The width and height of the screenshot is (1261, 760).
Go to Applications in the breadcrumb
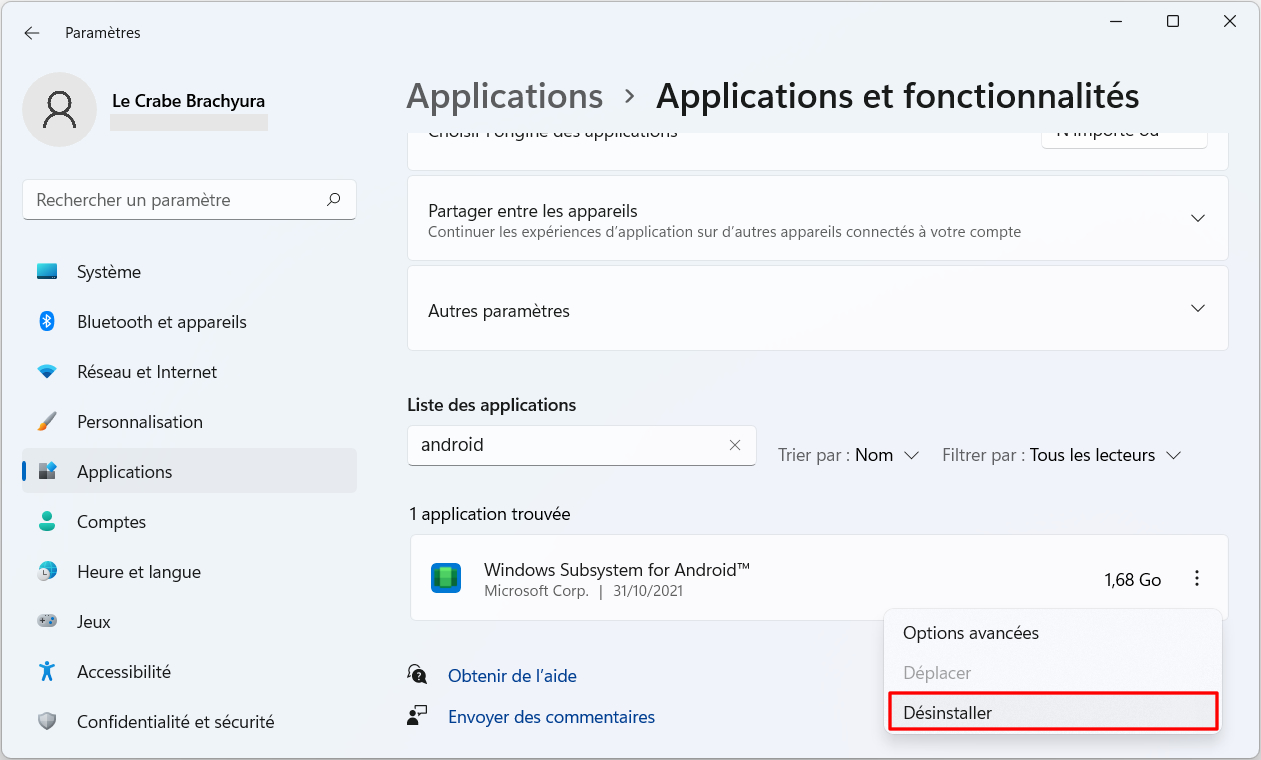click(x=505, y=96)
